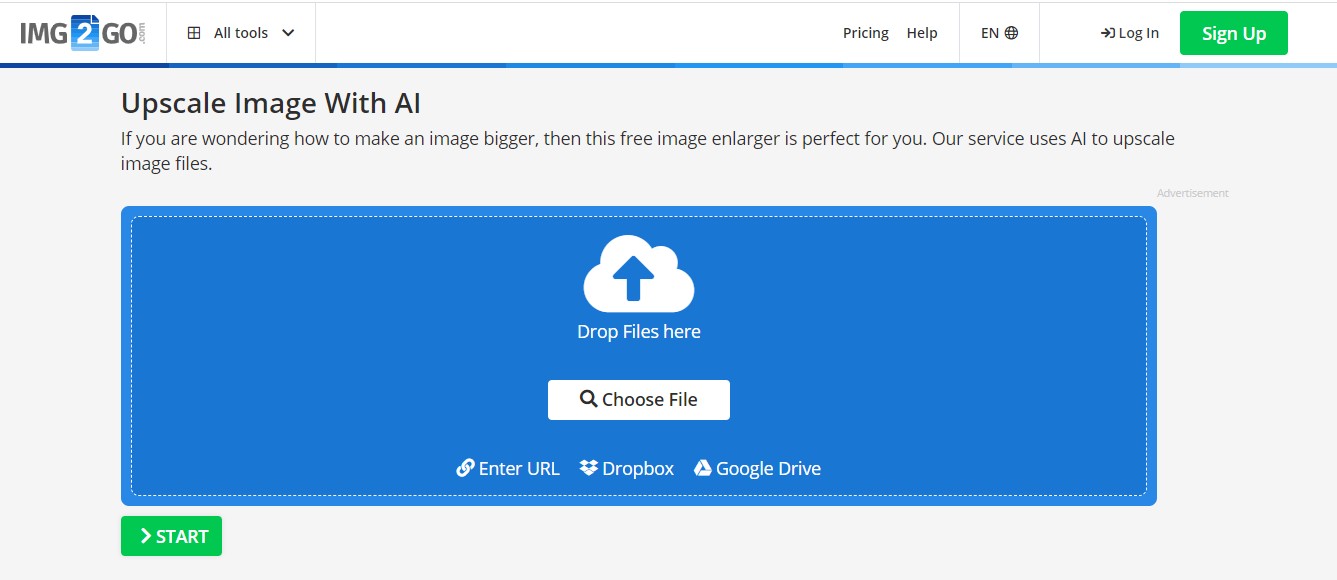This screenshot has width=1337, height=580.
Task: Click the Log In link
Action: click(1130, 33)
